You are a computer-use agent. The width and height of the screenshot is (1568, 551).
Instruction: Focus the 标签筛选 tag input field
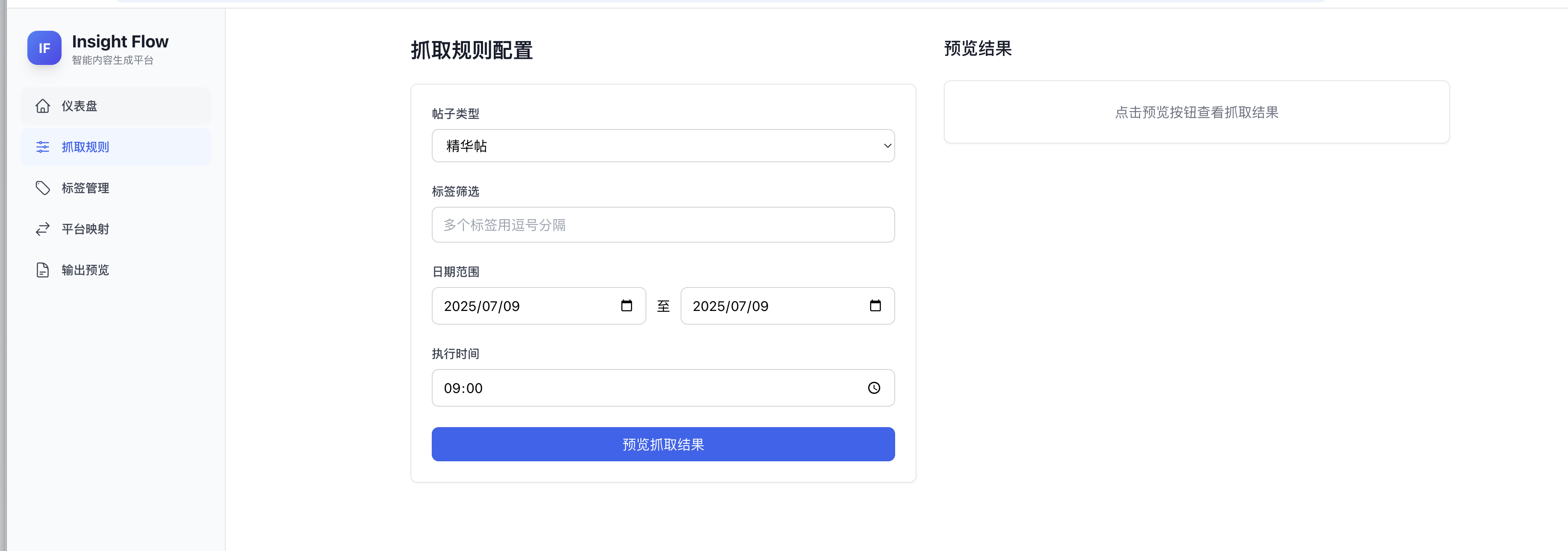pyautogui.click(x=663, y=225)
